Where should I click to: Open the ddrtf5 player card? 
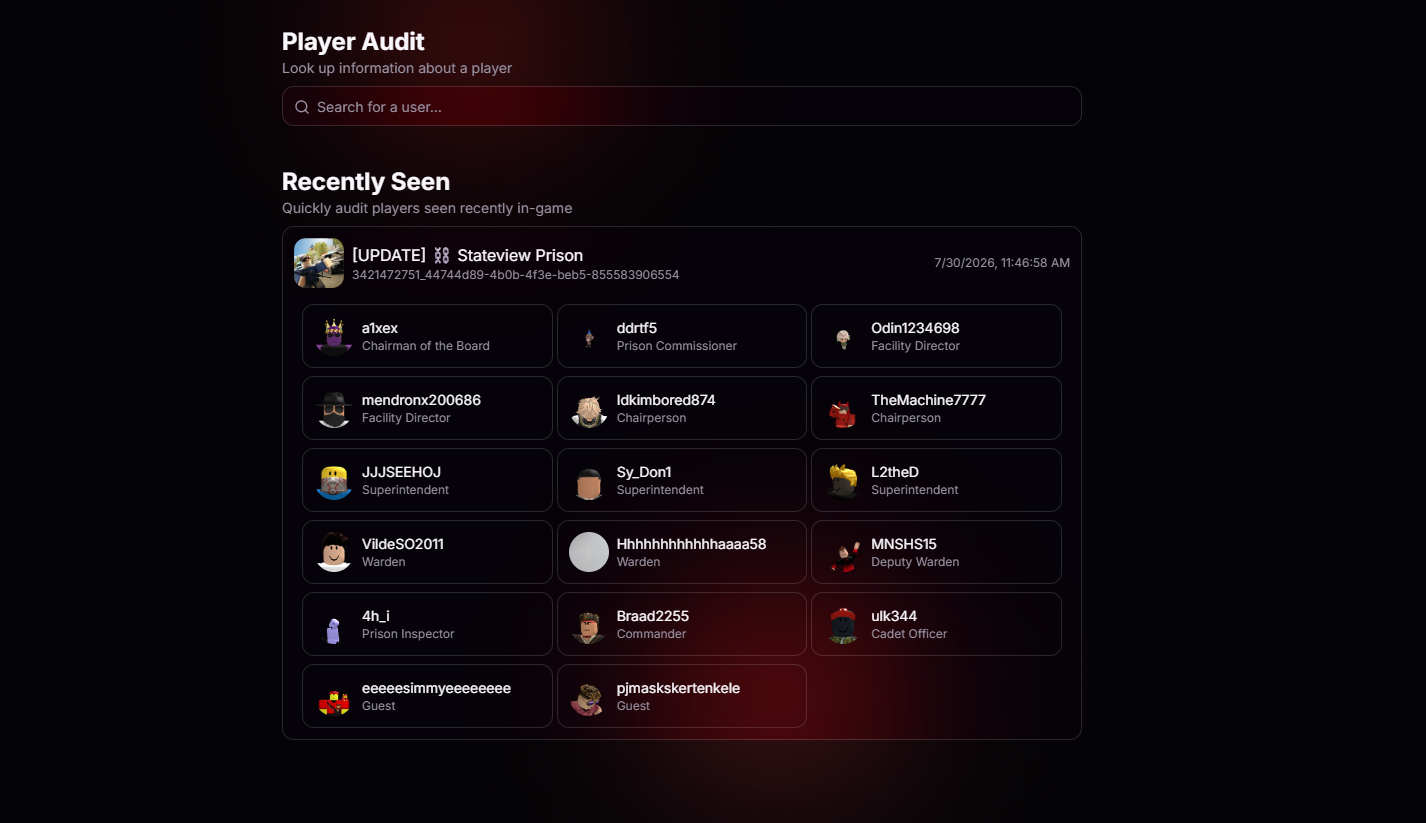click(x=682, y=336)
